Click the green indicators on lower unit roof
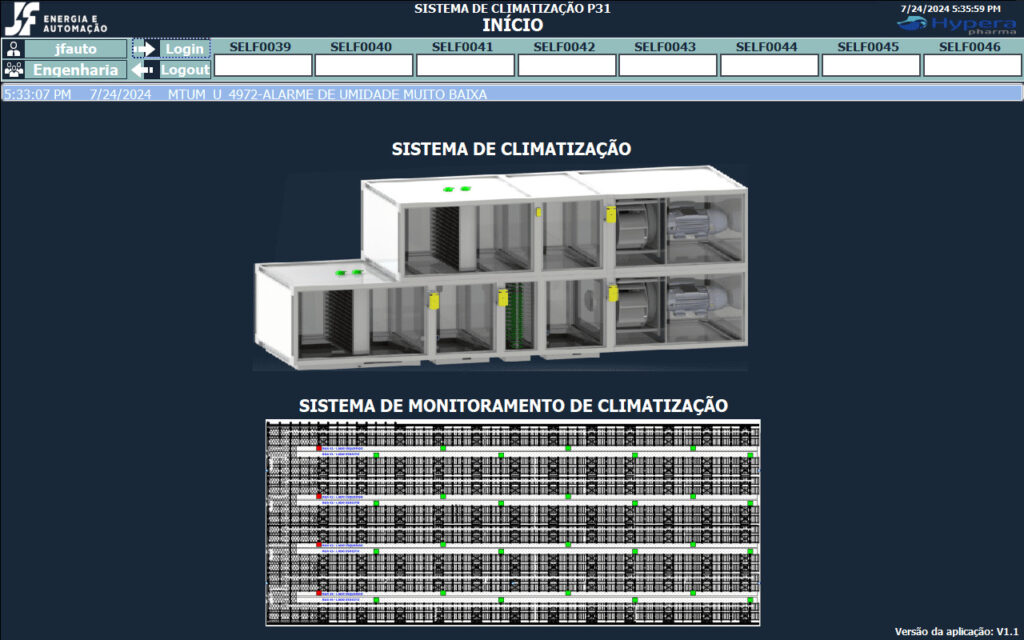This screenshot has width=1024, height=640. pyautogui.click(x=348, y=272)
